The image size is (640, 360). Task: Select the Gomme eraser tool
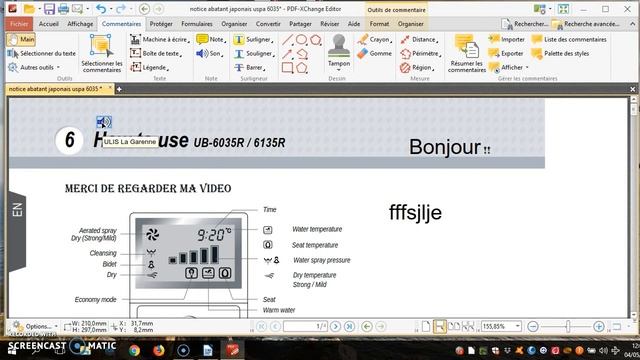374,53
